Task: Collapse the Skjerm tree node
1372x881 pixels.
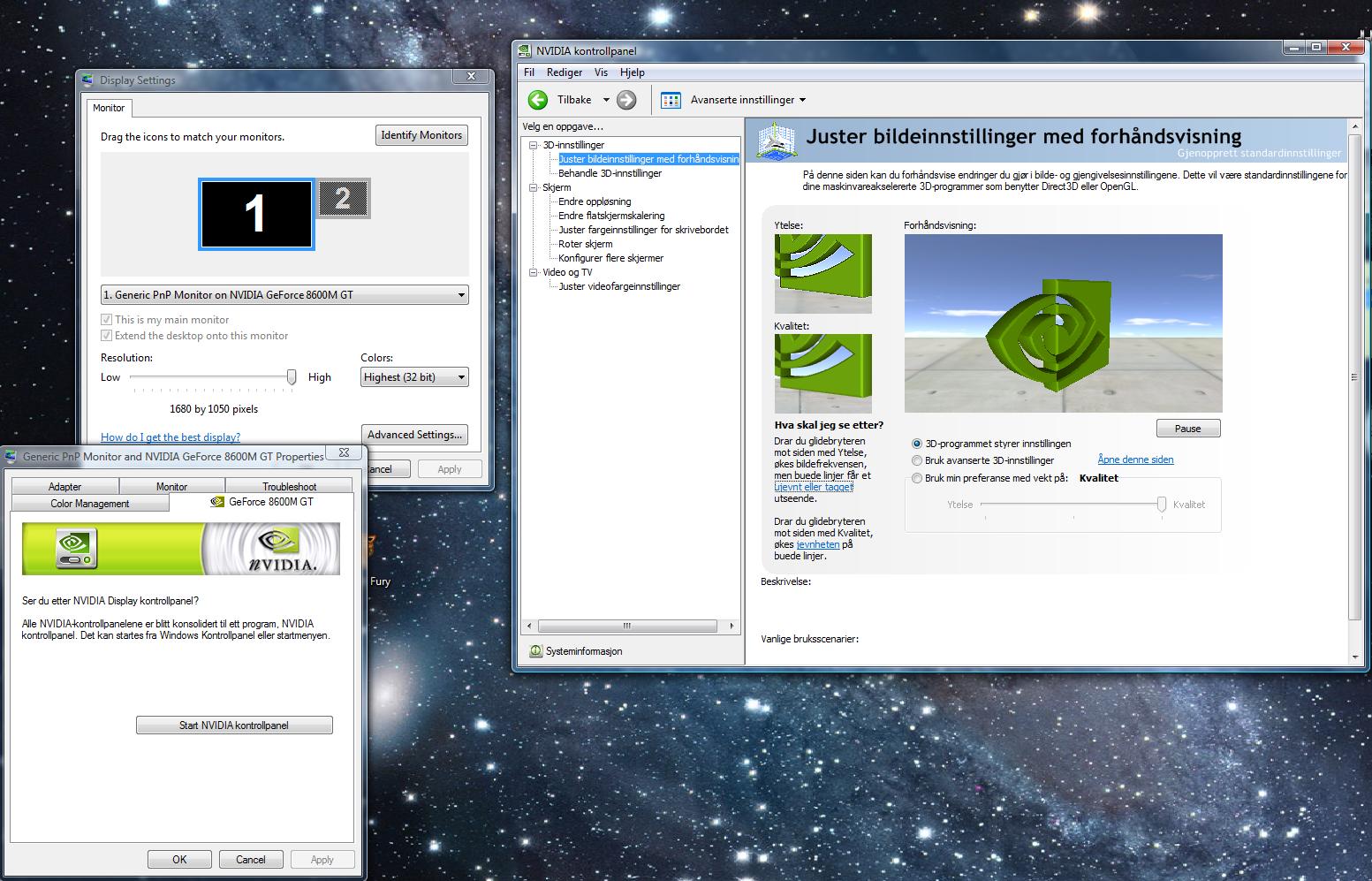Action: pyautogui.click(x=533, y=187)
